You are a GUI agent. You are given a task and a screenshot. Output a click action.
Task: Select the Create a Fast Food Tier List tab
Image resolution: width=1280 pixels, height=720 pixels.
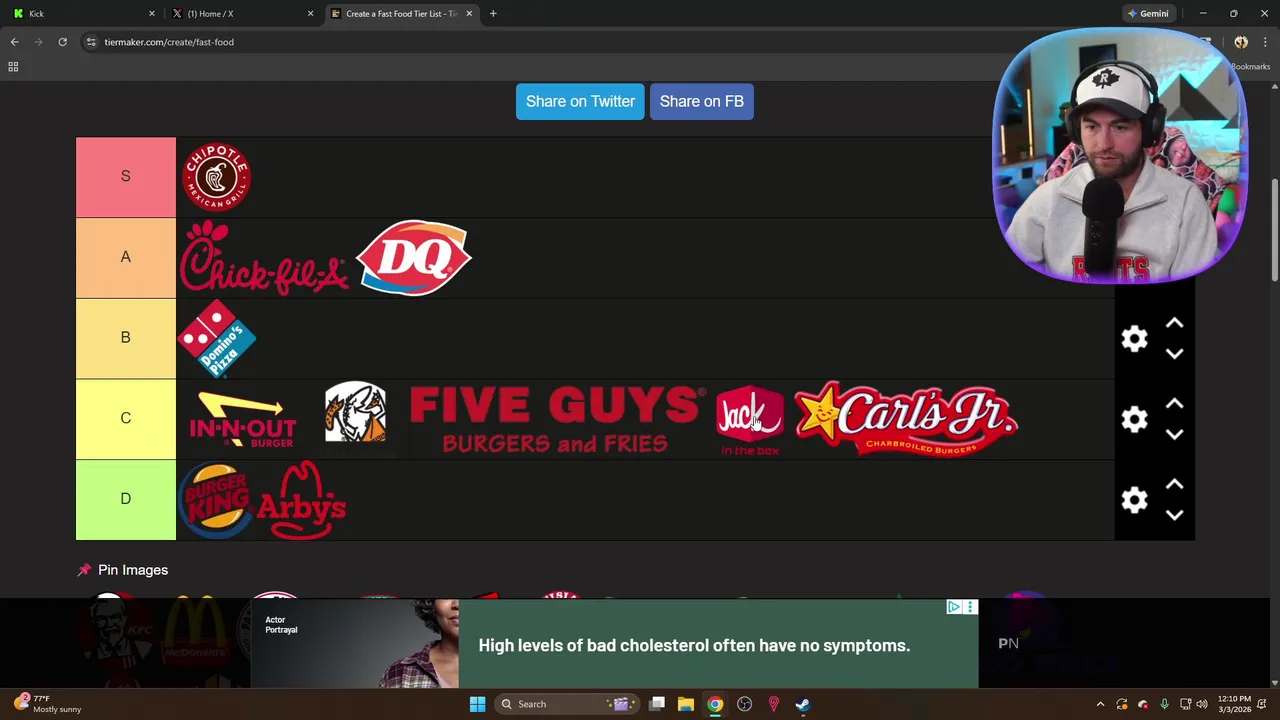401,13
